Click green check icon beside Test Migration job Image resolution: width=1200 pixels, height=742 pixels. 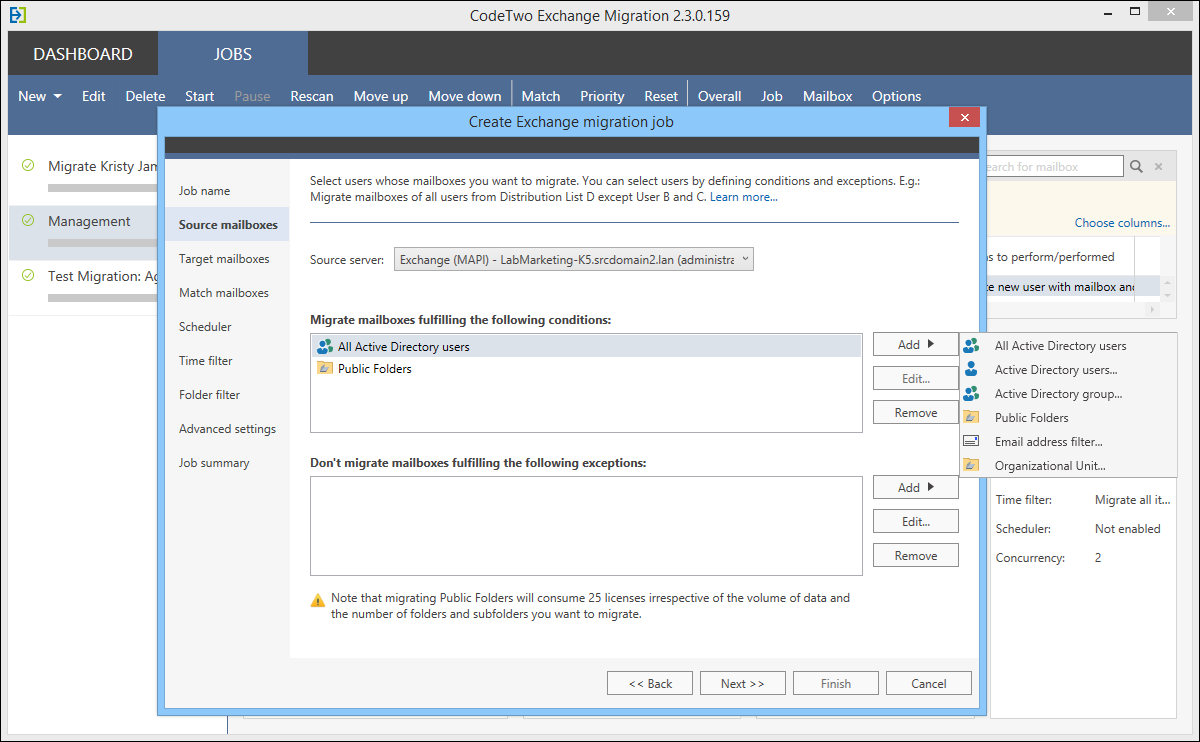pyautogui.click(x=28, y=276)
